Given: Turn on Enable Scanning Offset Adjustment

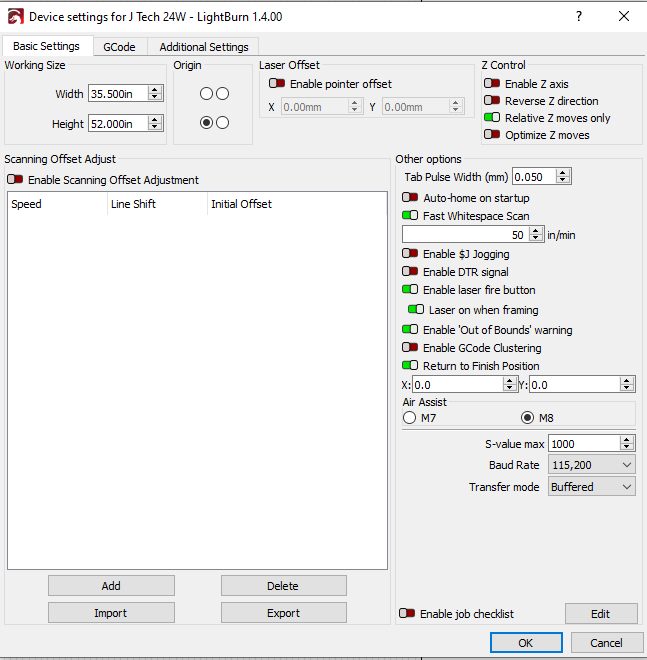Looking at the screenshot, I should coord(15,180).
